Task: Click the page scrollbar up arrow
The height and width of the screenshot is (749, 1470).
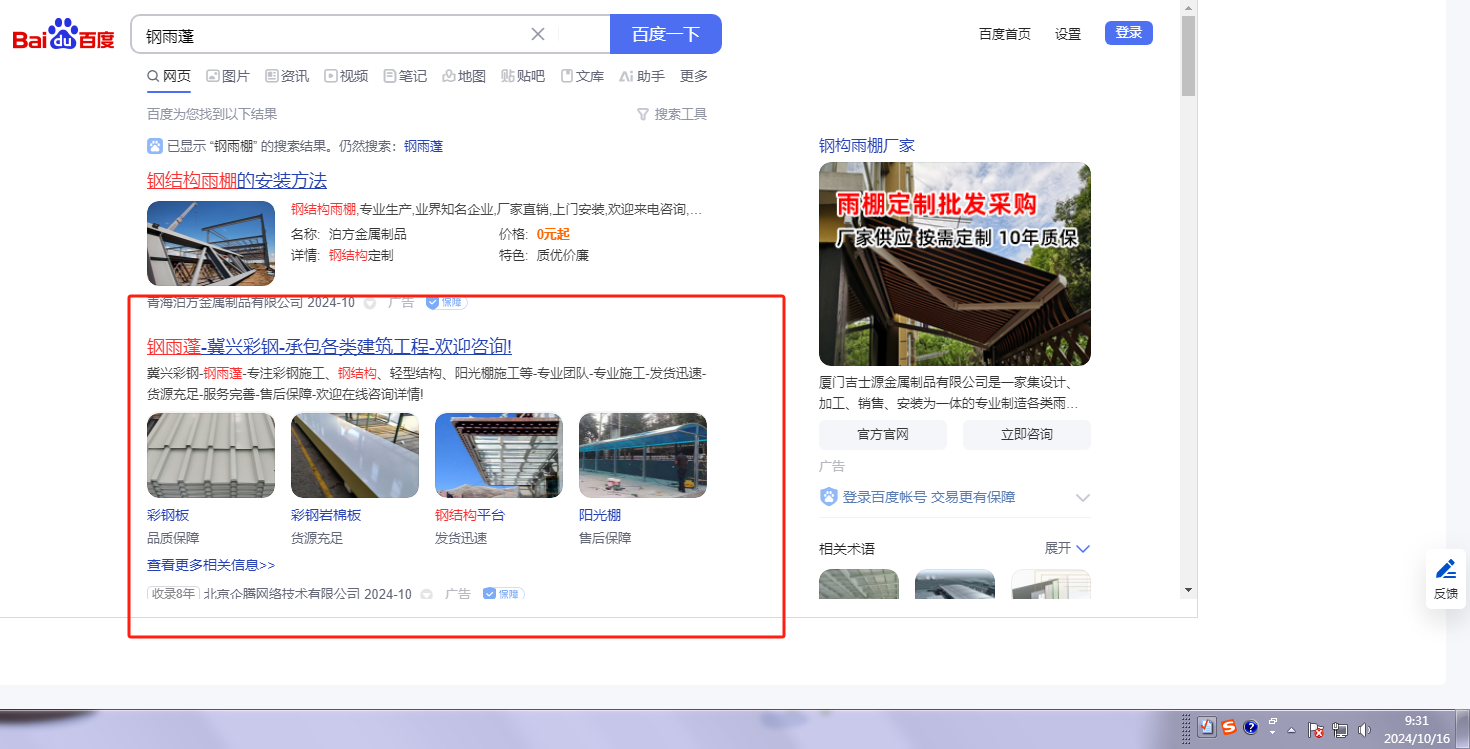Action: [1188, 8]
